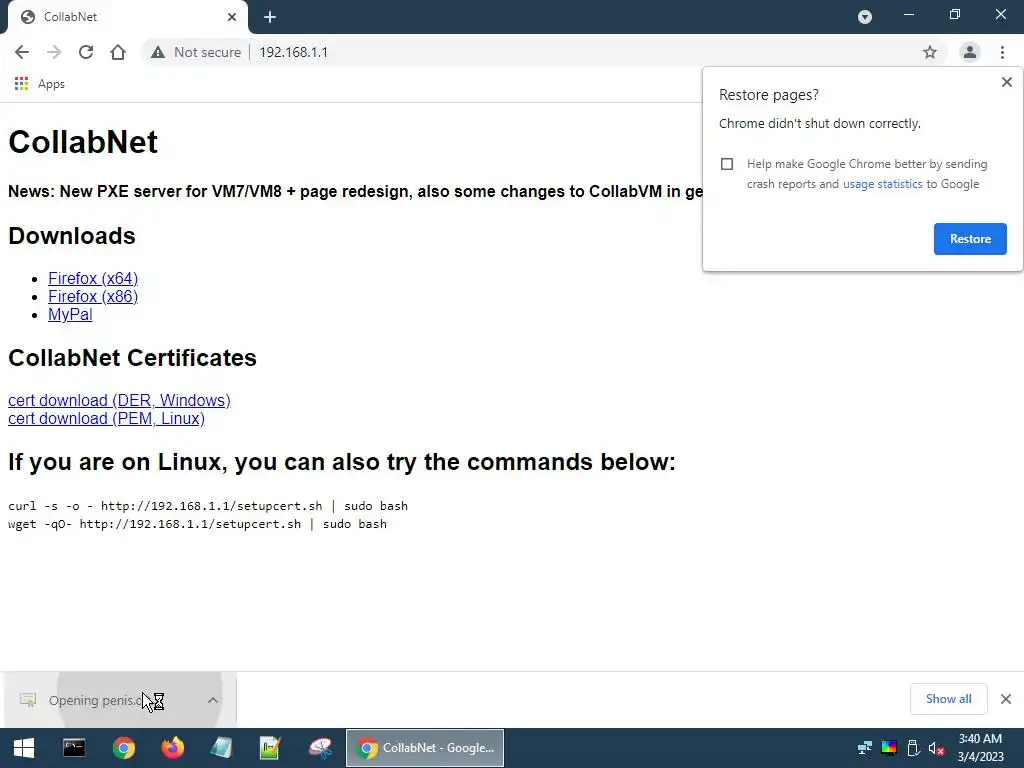Expand the download item options chevron
Image resolution: width=1024 pixels, height=768 pixels.
pyautogui.click(x=212, y=700)
